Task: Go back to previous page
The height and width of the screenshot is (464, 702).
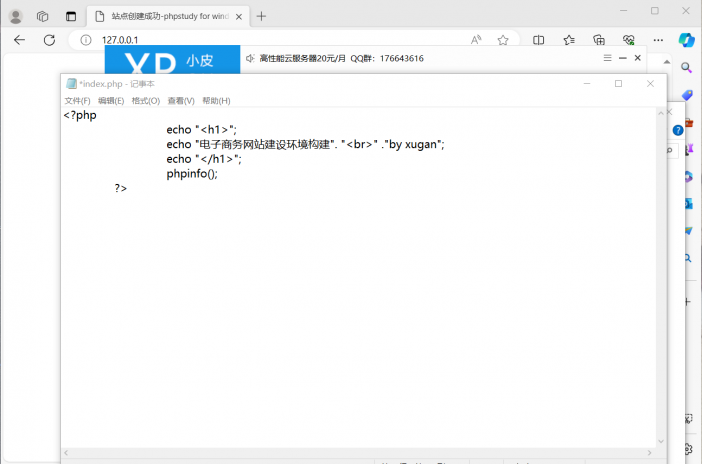Action: (x=19, y=40)
